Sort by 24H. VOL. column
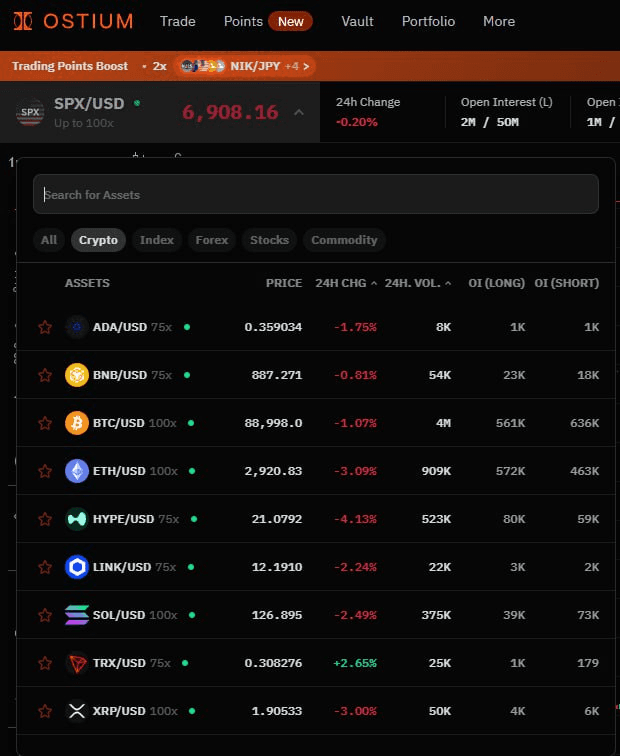Screen dimensions: 620x756 pyautogui.click(x=417, y=283)
